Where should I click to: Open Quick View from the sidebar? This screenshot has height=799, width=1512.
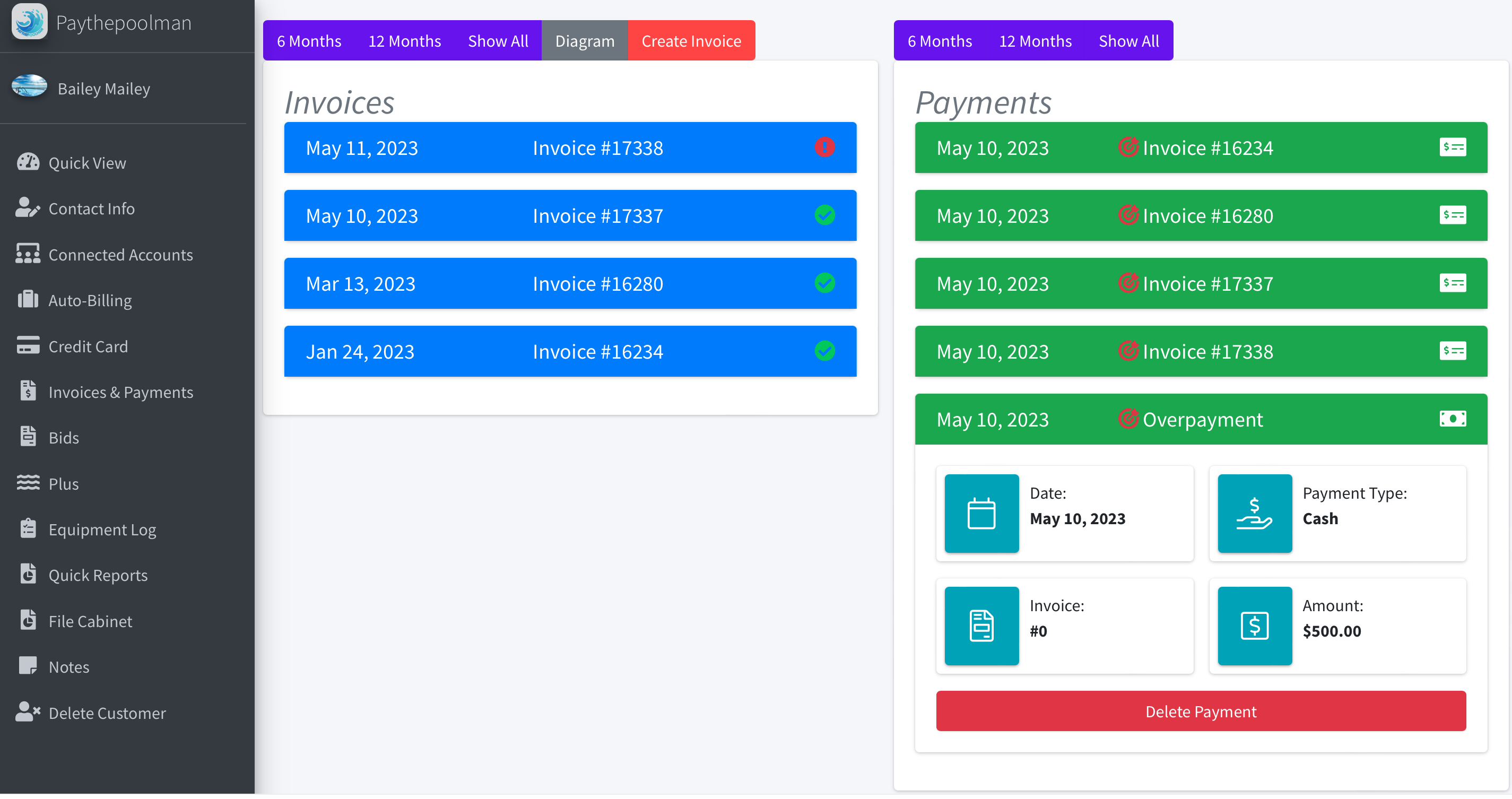tap(87, 163)
